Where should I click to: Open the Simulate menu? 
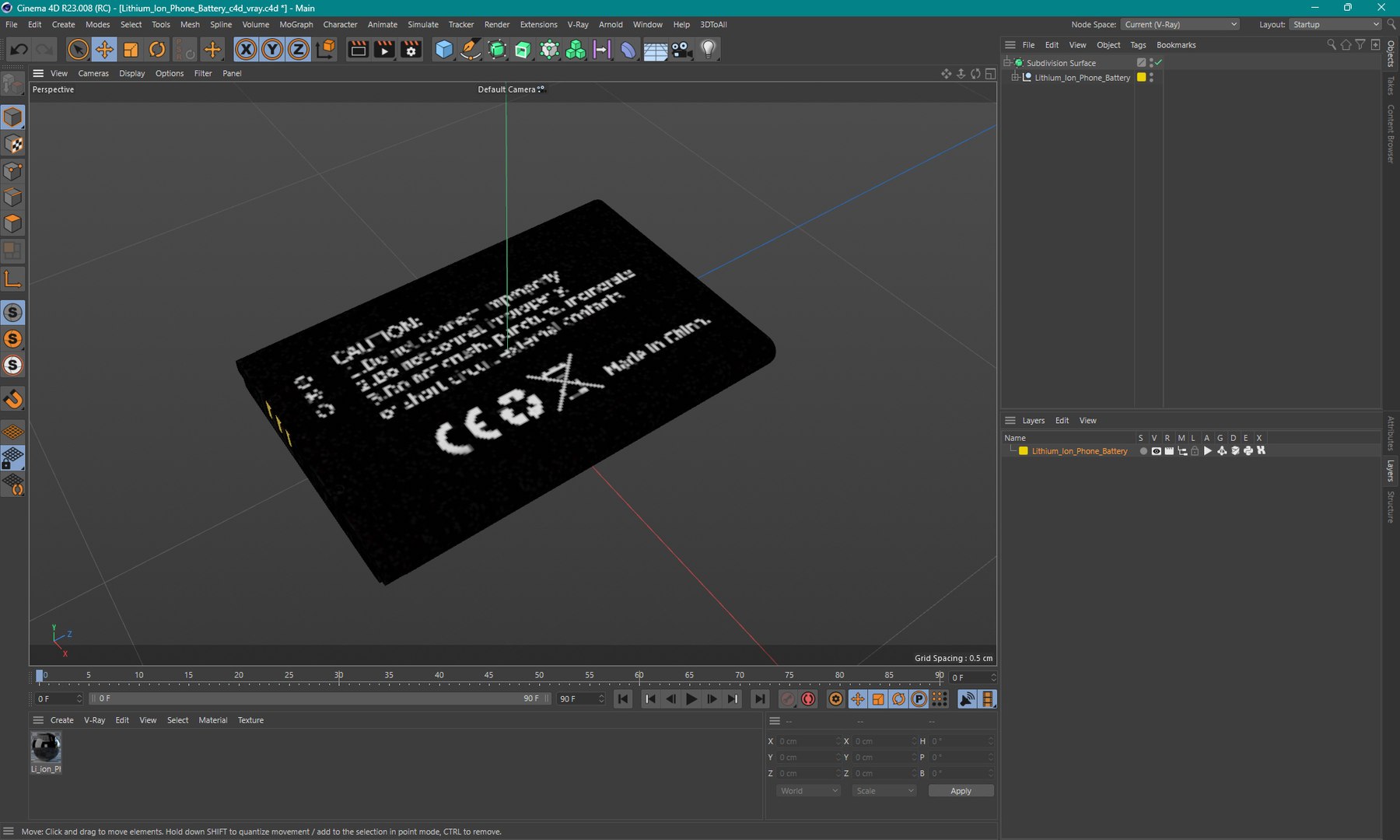(x=423, y=25)
